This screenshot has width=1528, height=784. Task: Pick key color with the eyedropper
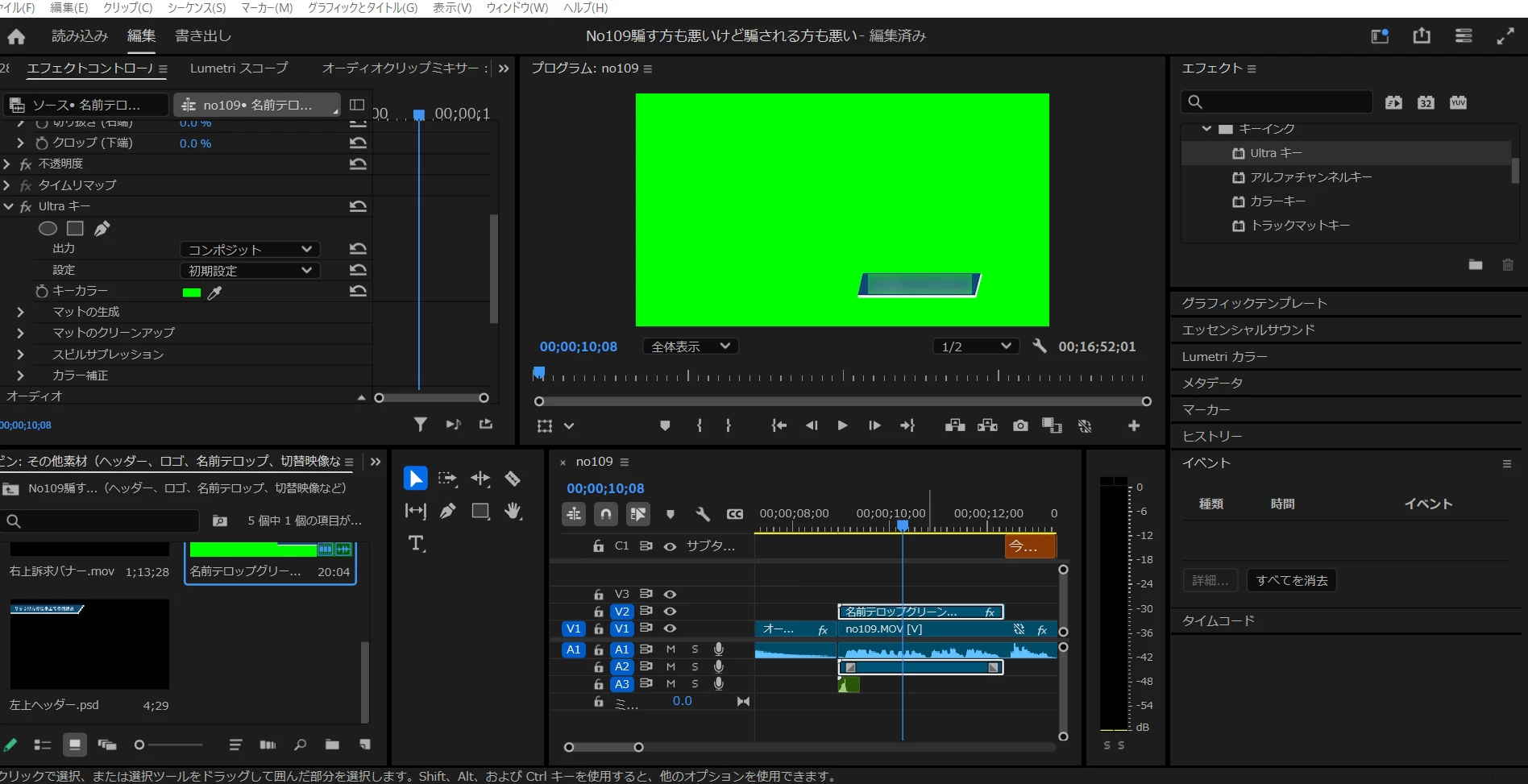[214, 292]
